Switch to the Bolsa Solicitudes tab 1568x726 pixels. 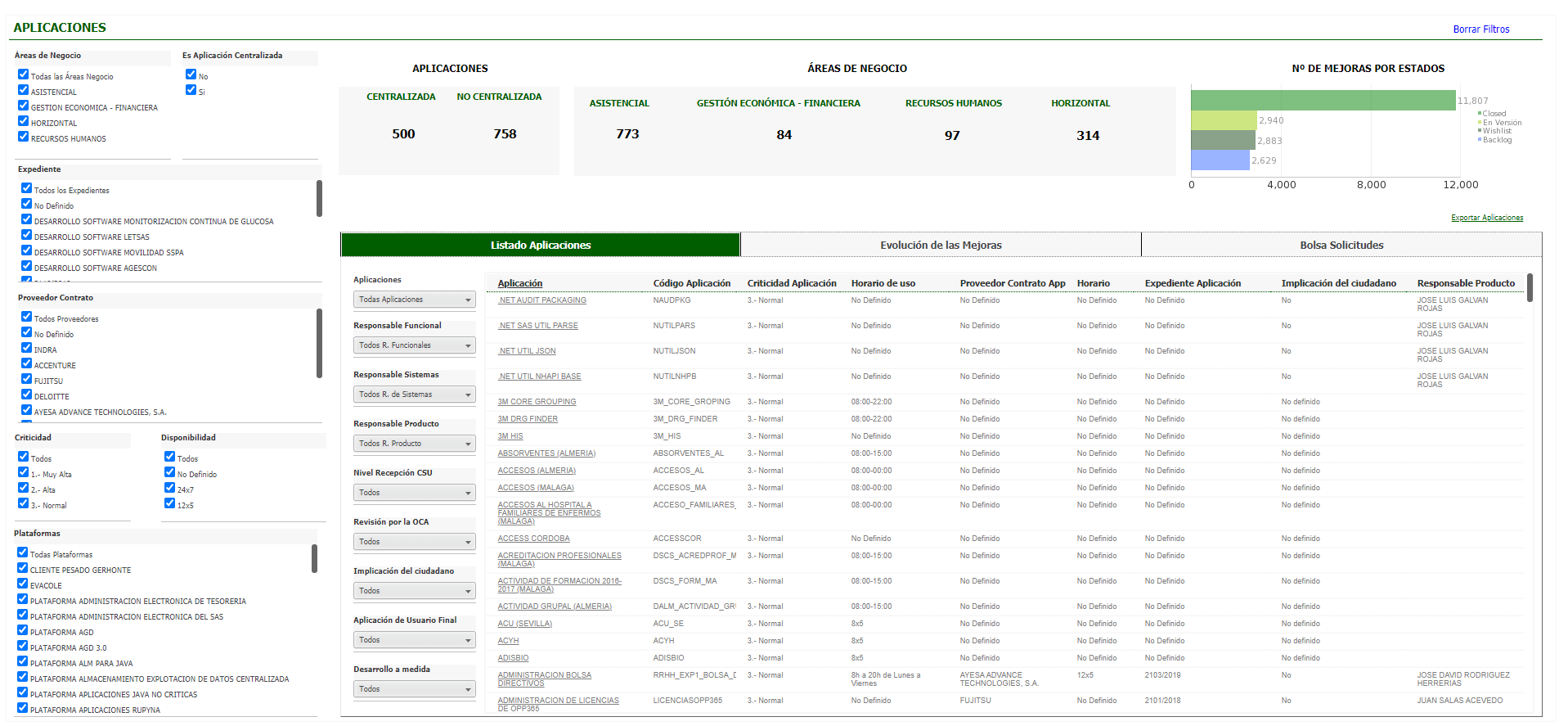(1341, 245)
